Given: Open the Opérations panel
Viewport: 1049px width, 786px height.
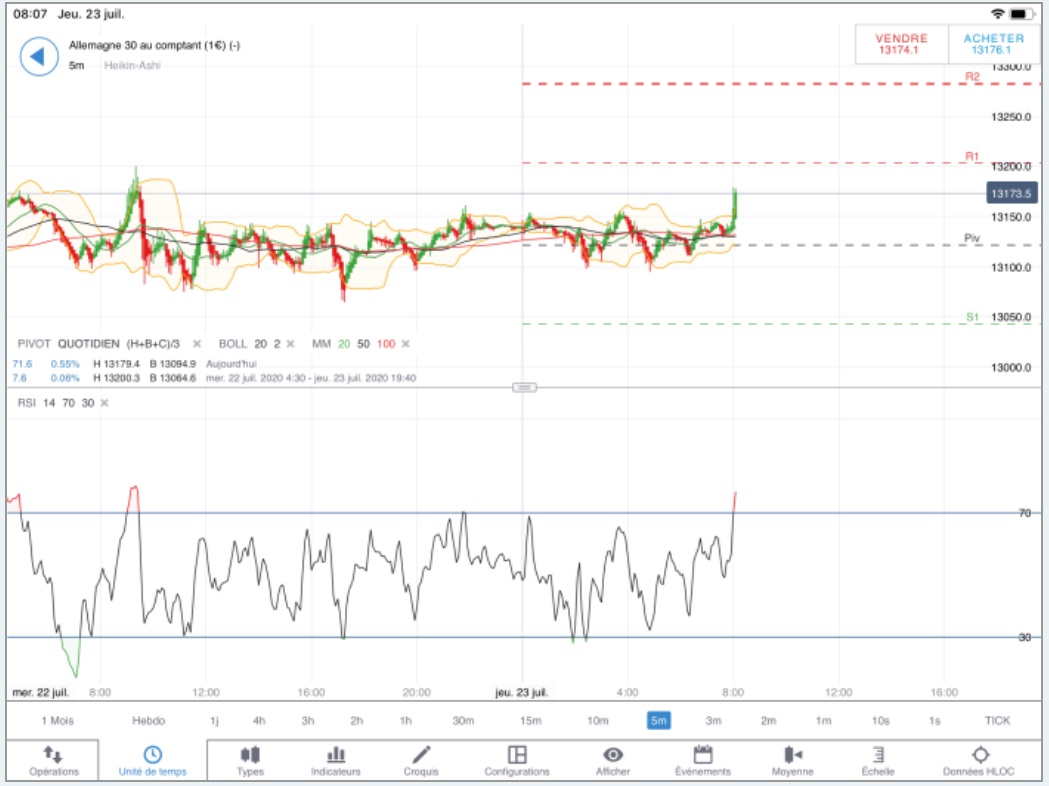Looking at the screenshot, I should 54,761.
